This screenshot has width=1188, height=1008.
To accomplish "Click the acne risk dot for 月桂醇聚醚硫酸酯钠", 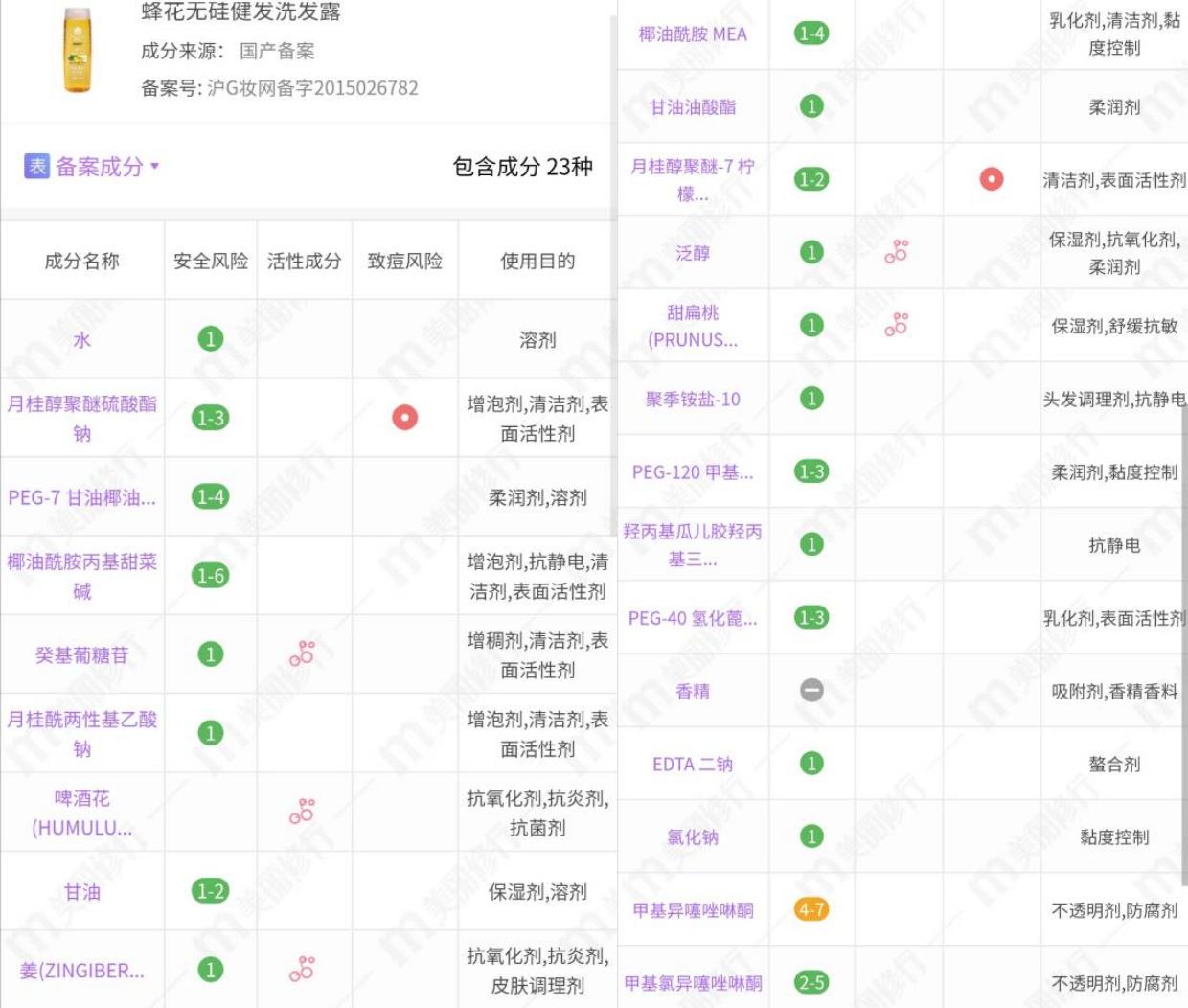I will tap(405, 418).
